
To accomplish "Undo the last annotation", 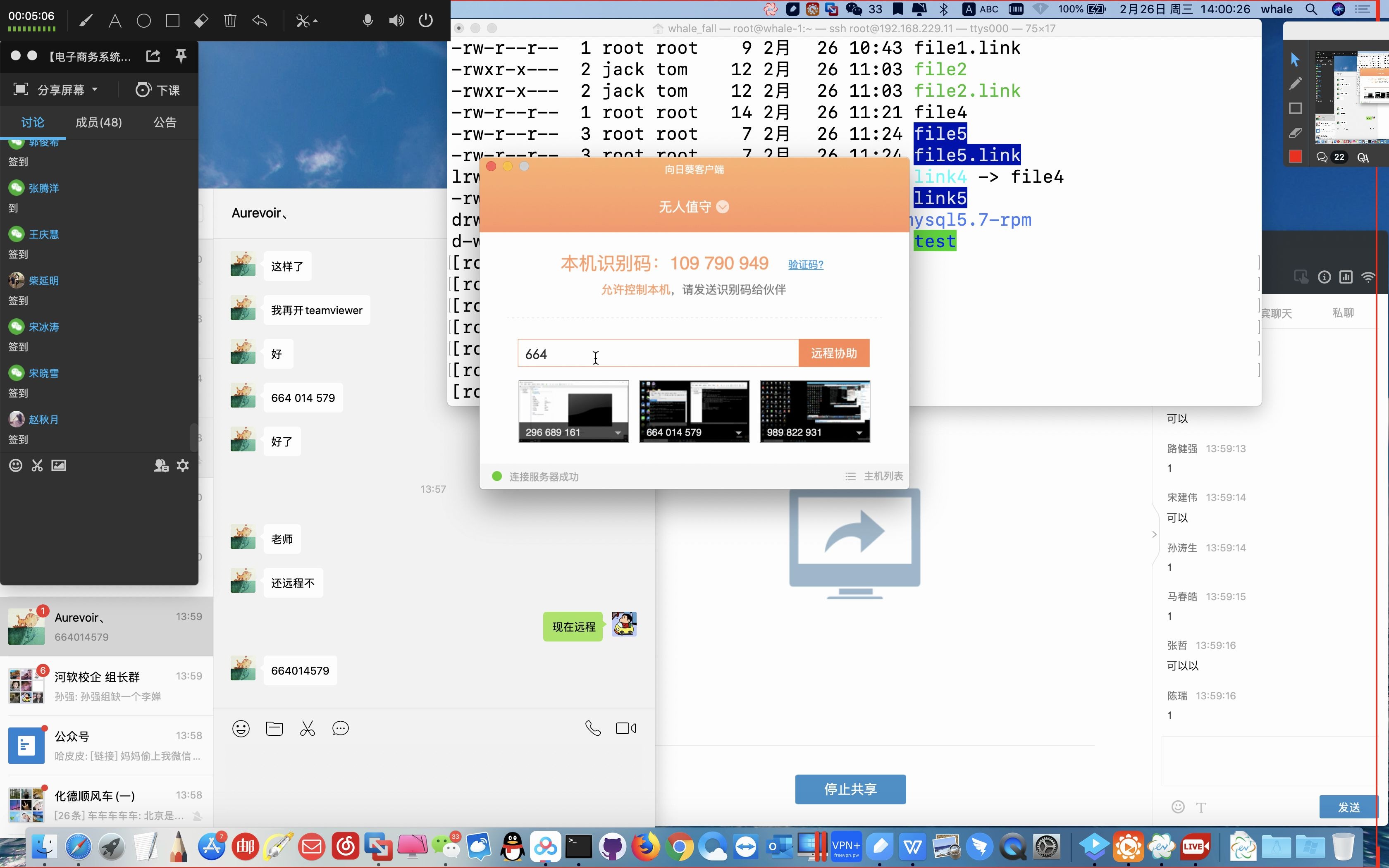I will pos(260,20).
